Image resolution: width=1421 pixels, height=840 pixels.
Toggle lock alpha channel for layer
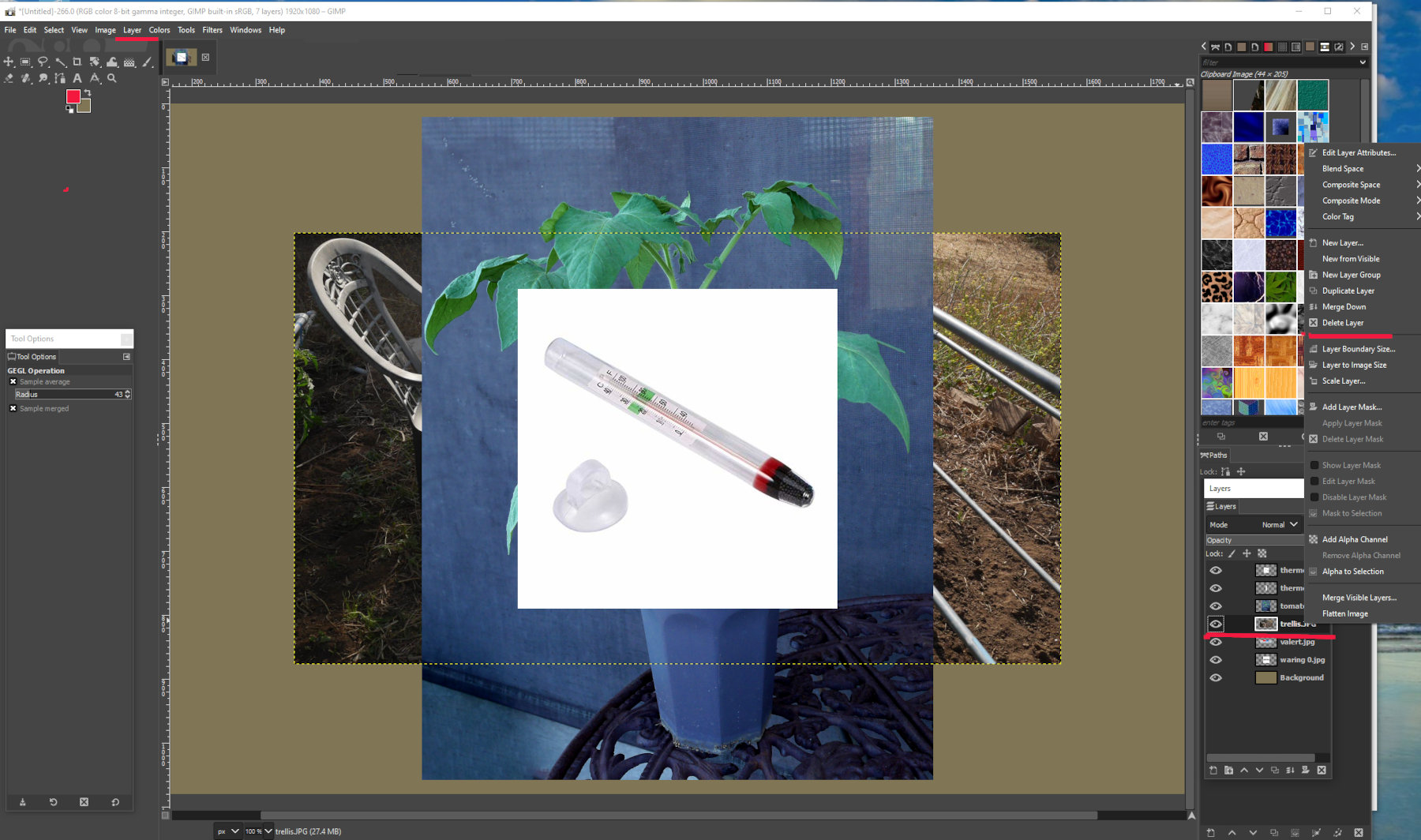click(1262, 553)
